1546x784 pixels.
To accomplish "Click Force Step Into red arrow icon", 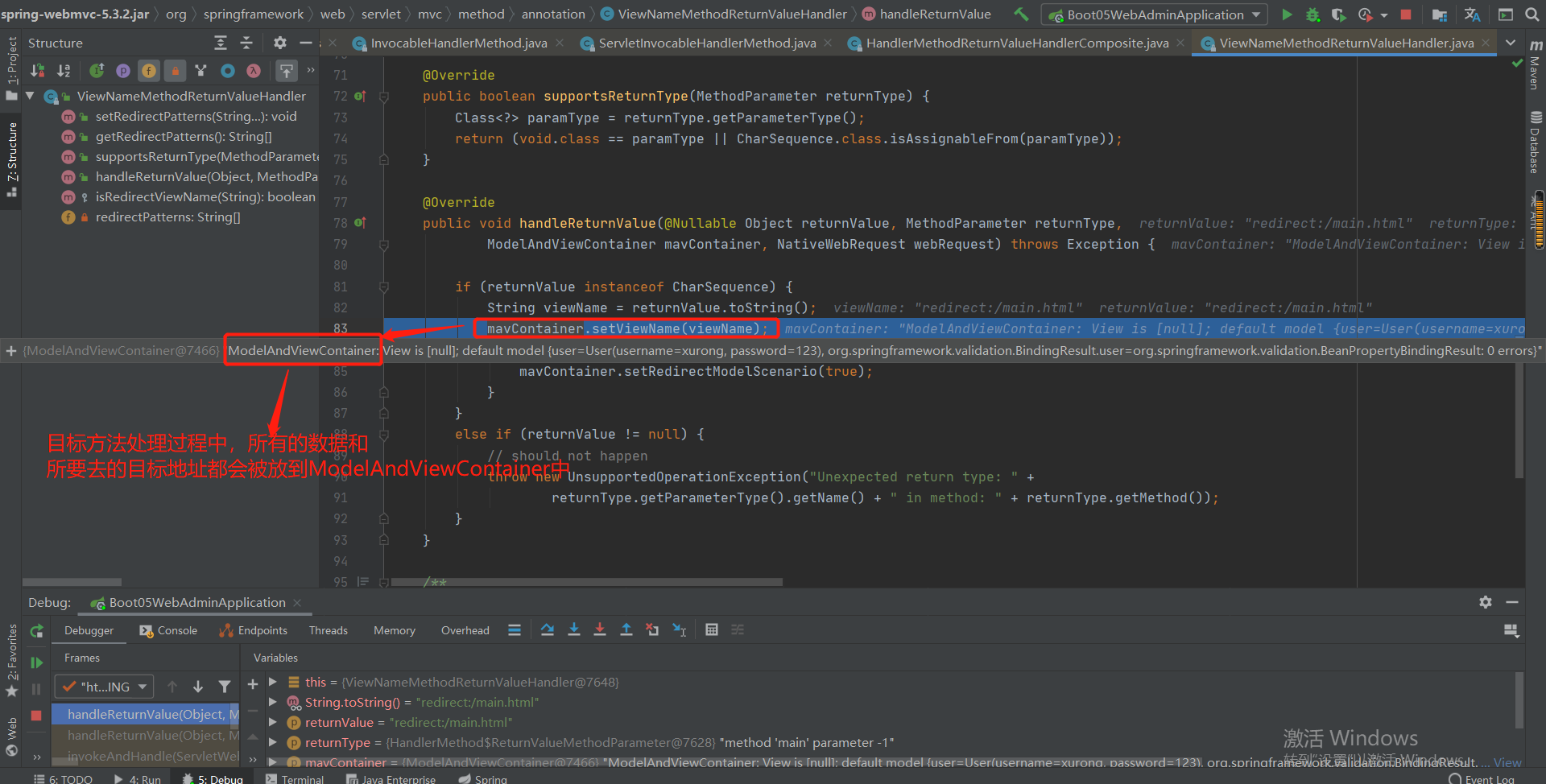I will (600, 629).
